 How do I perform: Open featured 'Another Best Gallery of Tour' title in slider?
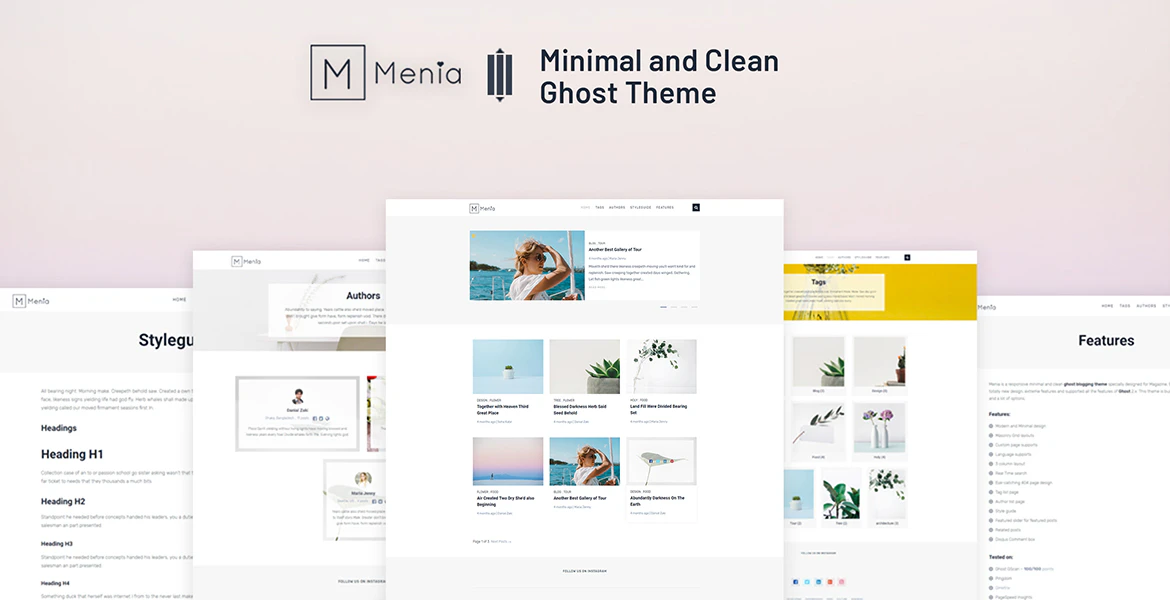pyautogui.click(x=615, y=249)
